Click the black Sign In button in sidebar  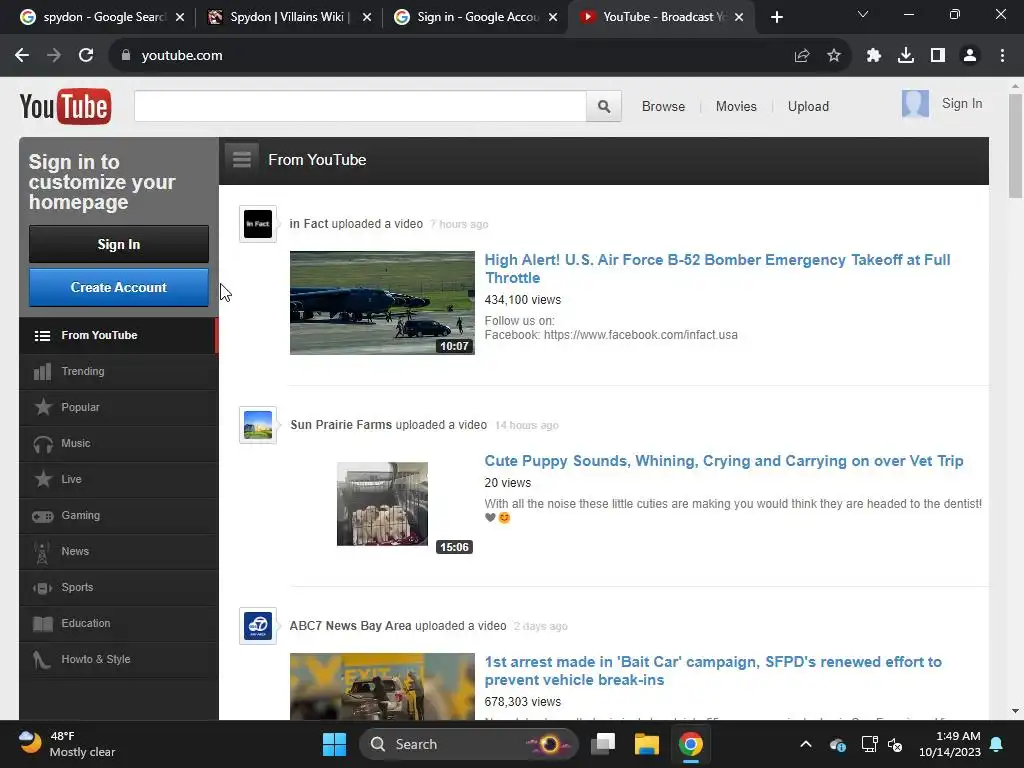tap(119, 244)
